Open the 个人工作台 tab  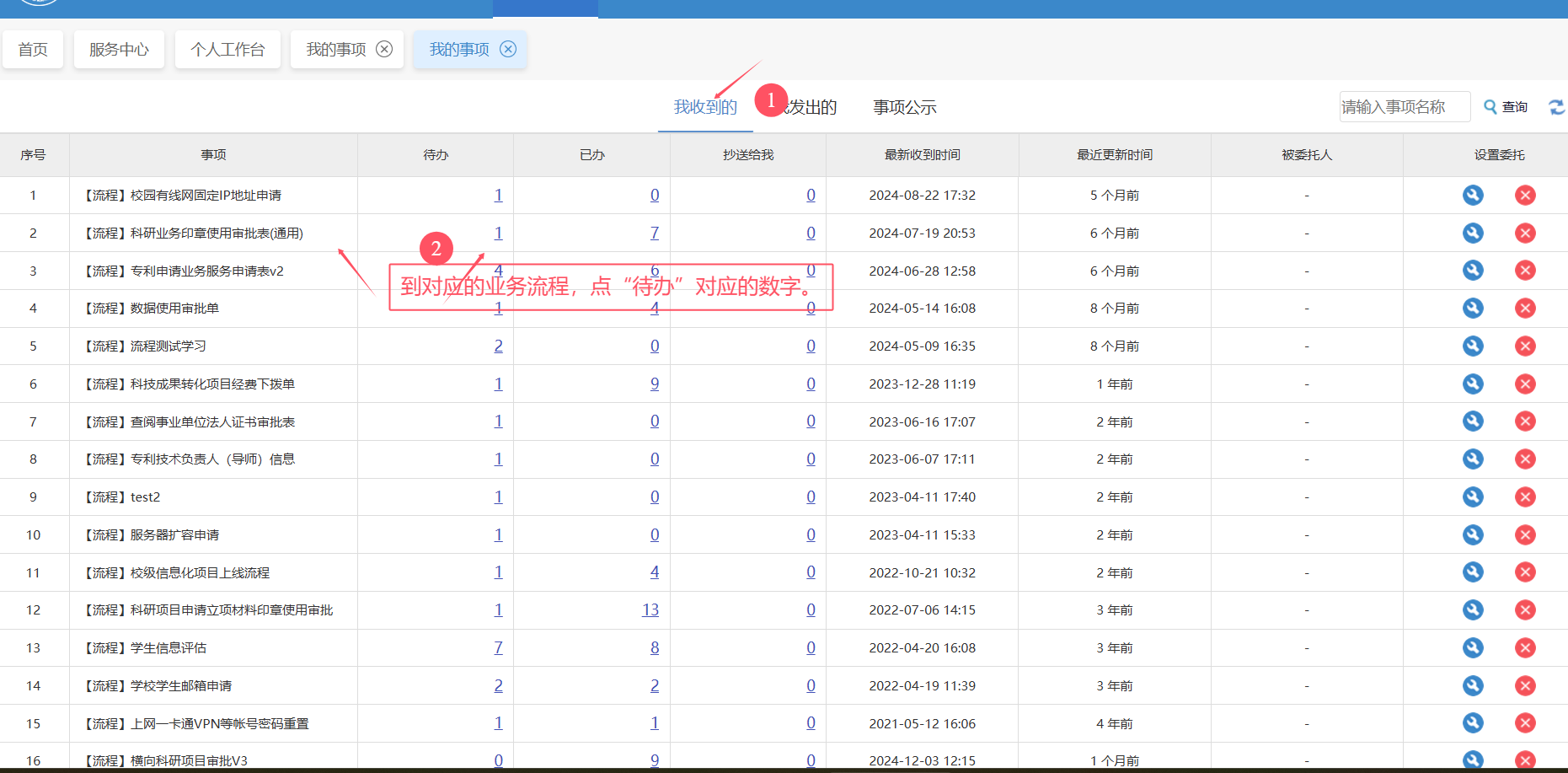tap(227, 50)
